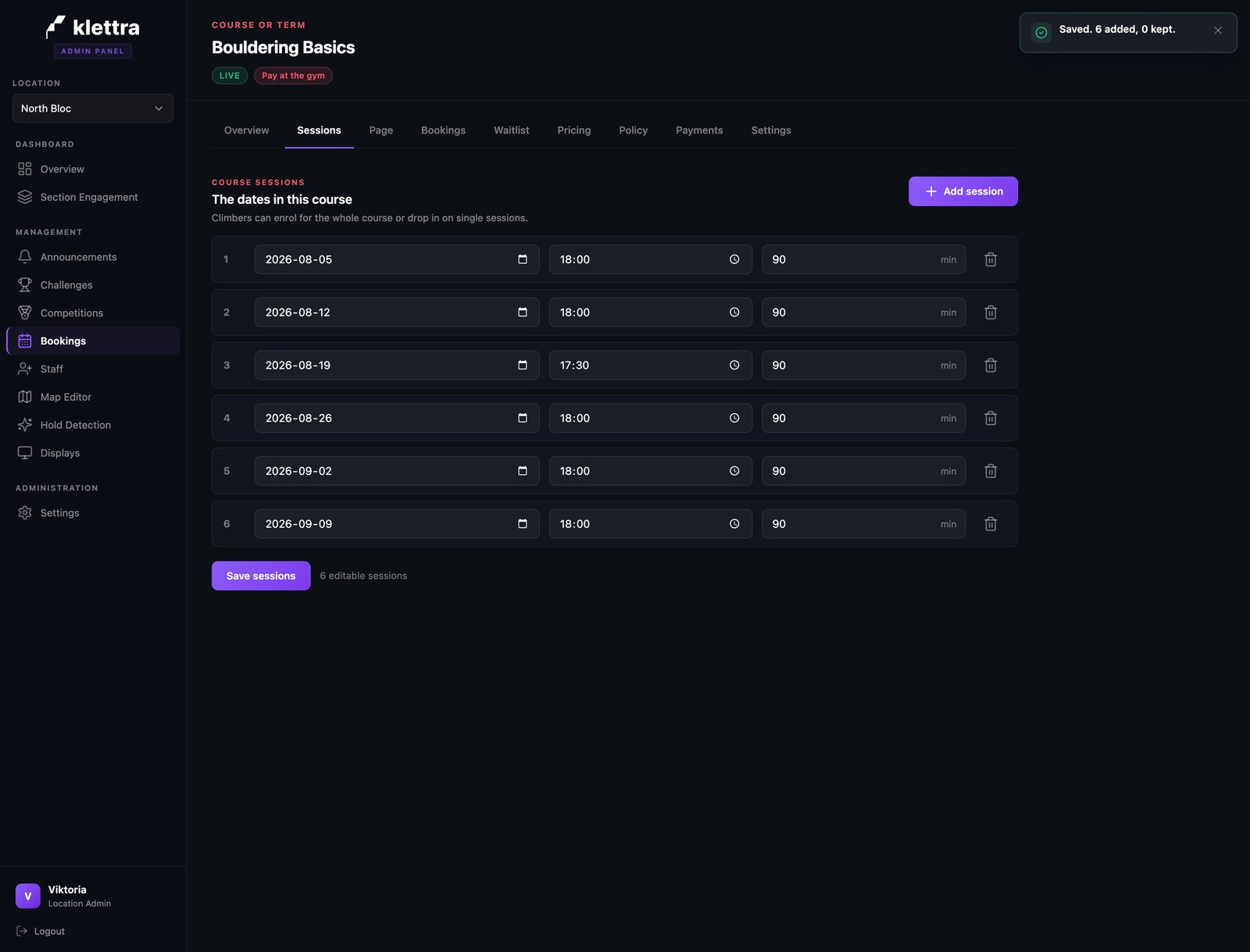The image size is (1250, 952).
Task: Open the course Settings tab
Action: pyautogui.click(x=771, y=130)
